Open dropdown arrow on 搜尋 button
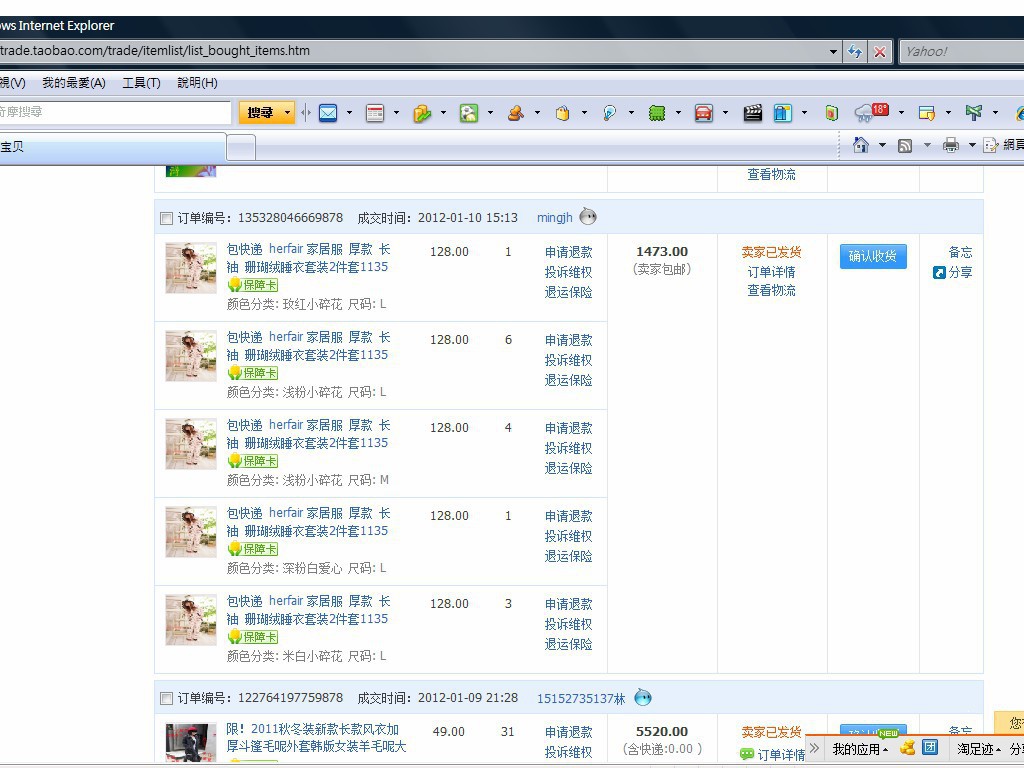The width and height of the screenshot is (1024, 768). pyautogui.click(x=287, y=113)
